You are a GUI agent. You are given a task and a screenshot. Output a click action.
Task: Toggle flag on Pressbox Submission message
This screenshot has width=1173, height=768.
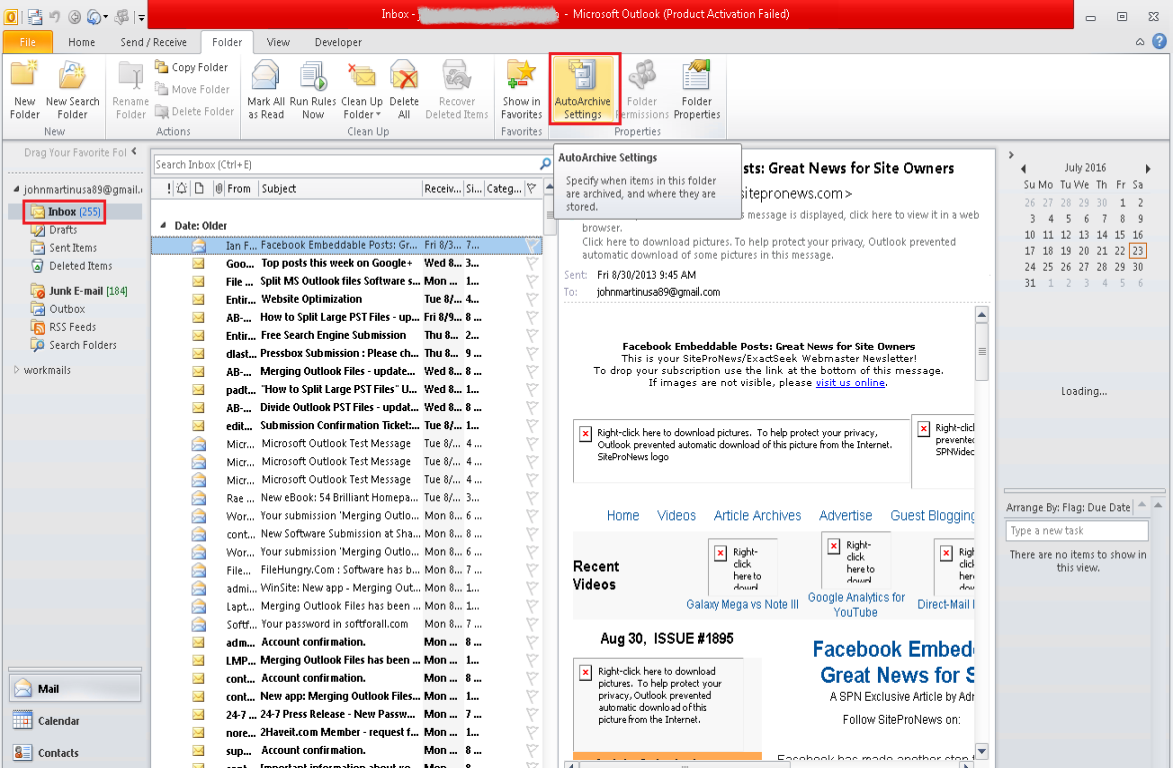pos(532,354)
